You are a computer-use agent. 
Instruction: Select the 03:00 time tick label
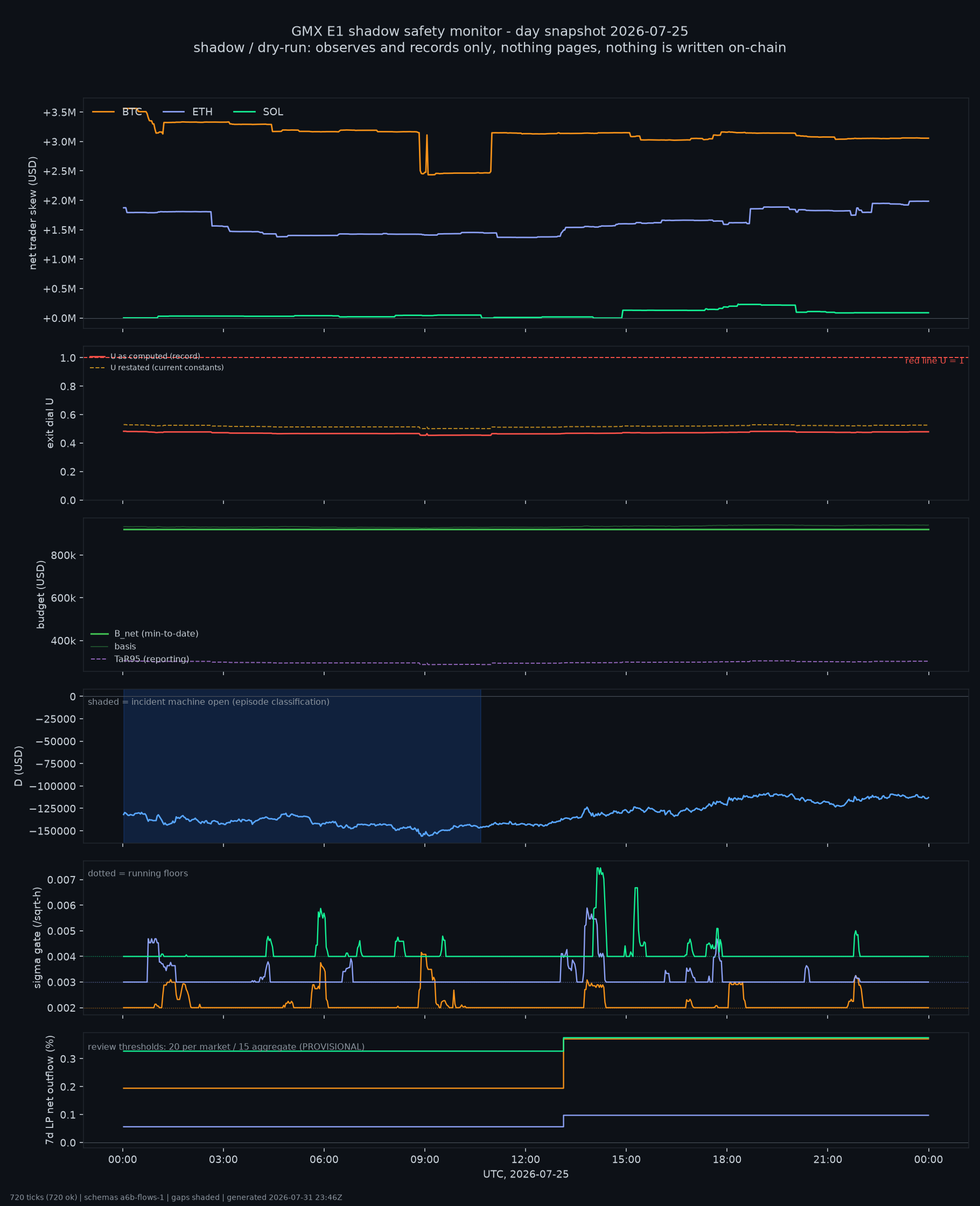pyautogui.click(x=223, y=1160)
